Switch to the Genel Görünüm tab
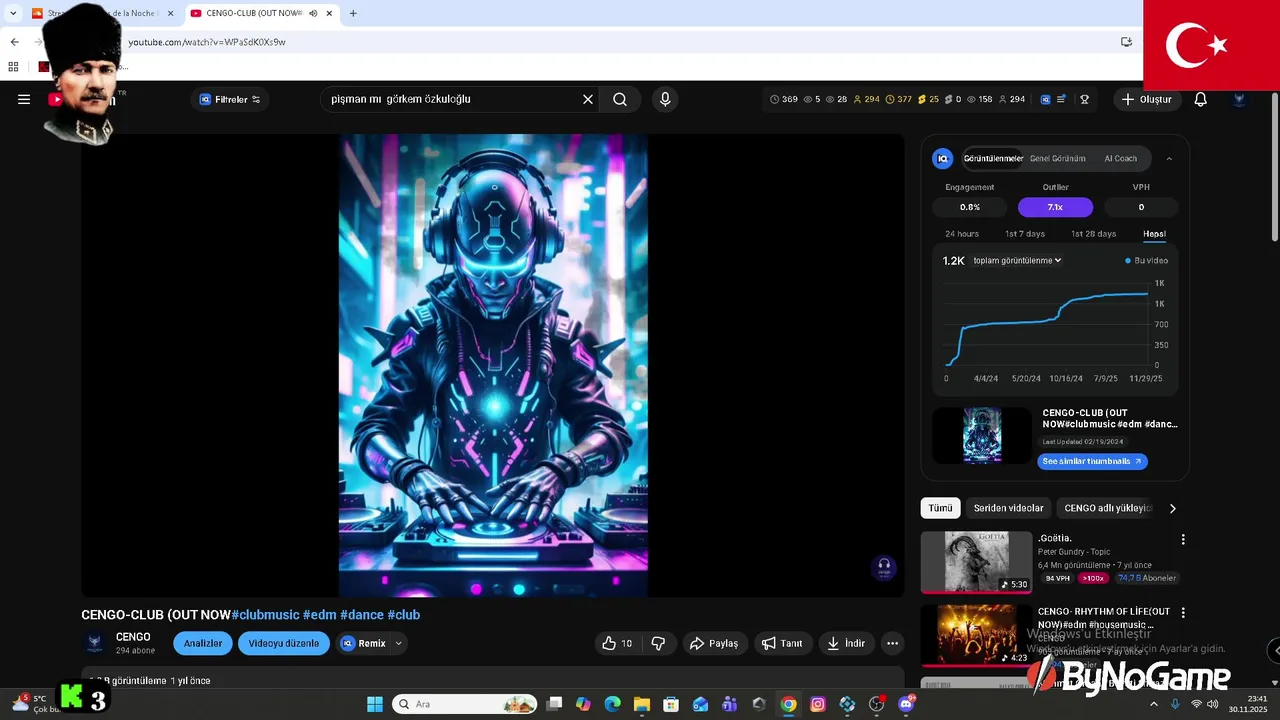This screenshot has width=1280, height=720. pos(1057,158)
